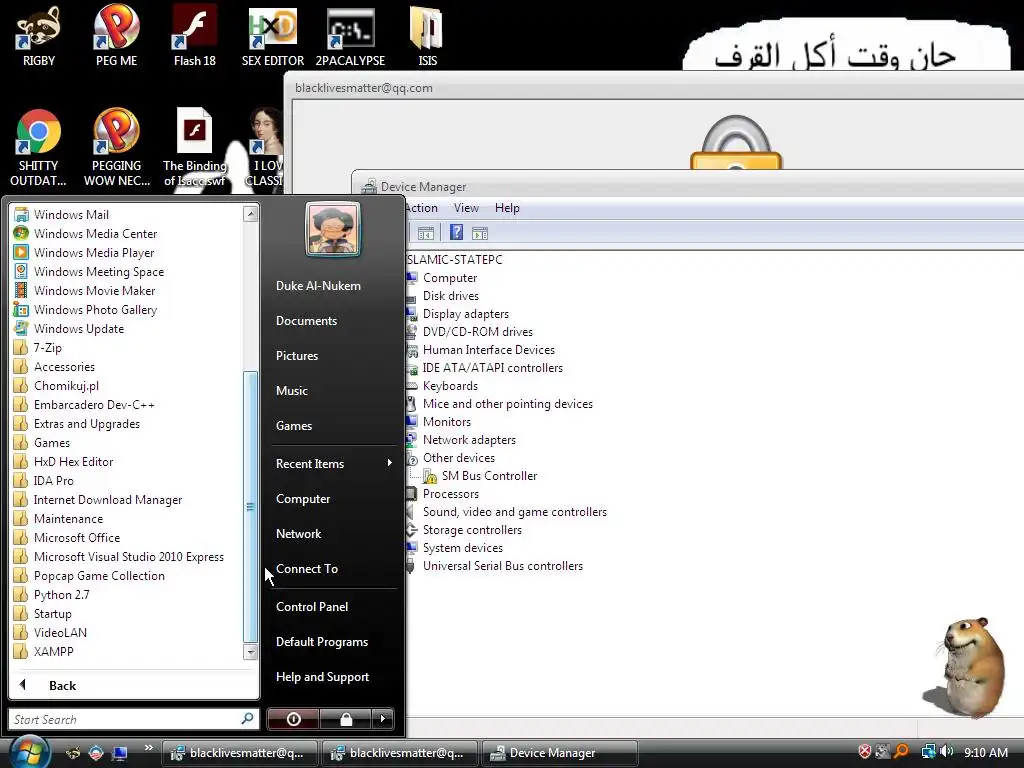Open the Action menu in Device Manager
This screenshot has width=1024, height=768.
(x=421, y=208)
